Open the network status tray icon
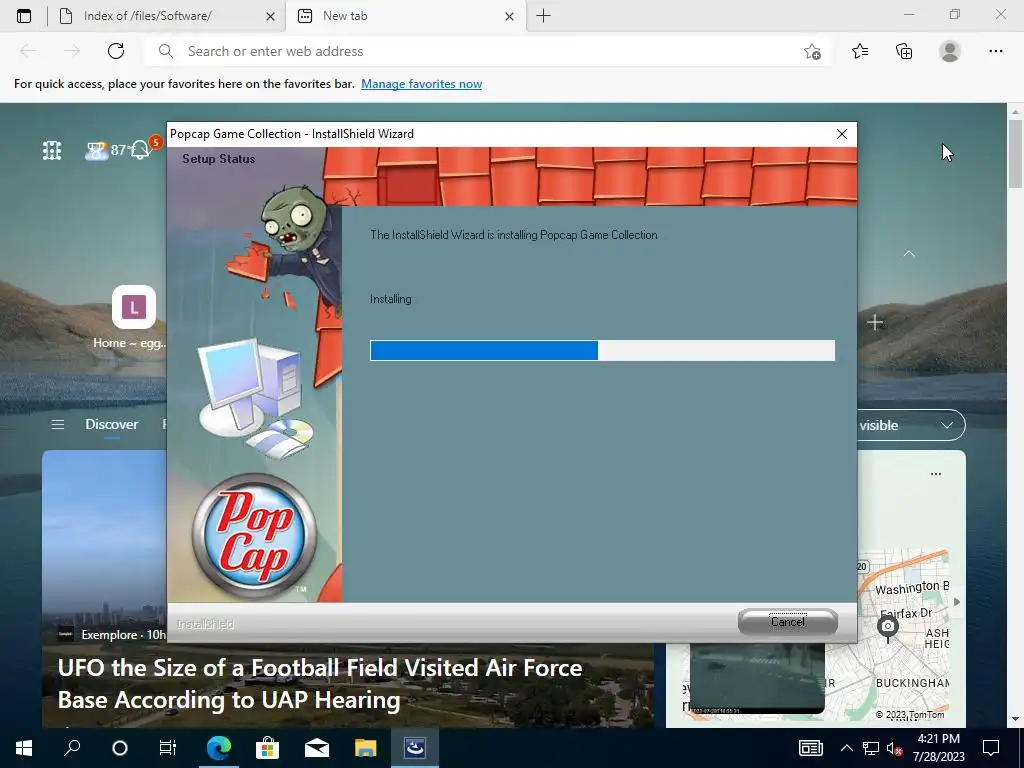 point(871,748)
